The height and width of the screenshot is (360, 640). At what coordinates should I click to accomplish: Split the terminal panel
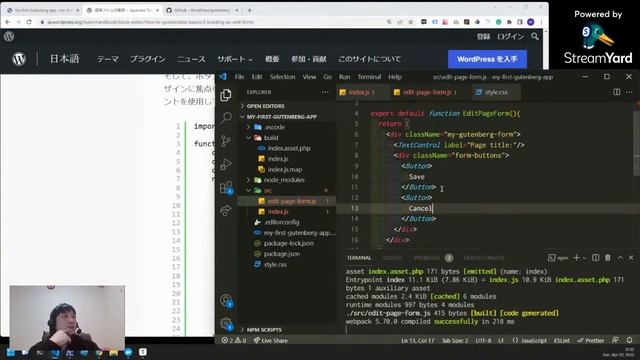click(596, 258)
